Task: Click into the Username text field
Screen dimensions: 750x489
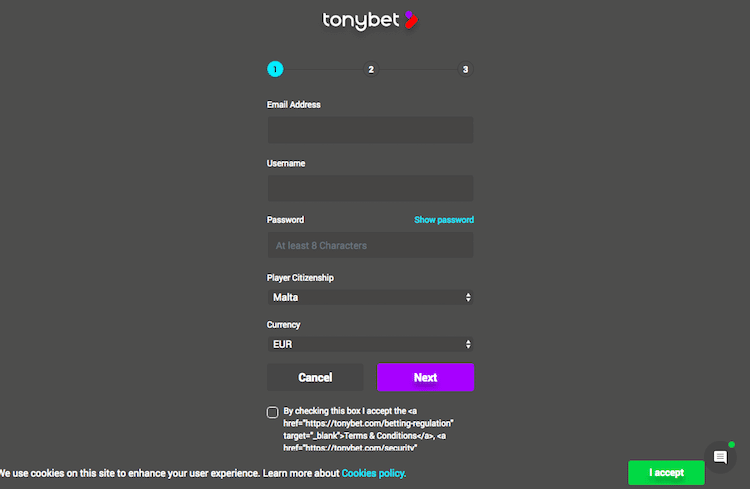Action: (x=370, y=188)
